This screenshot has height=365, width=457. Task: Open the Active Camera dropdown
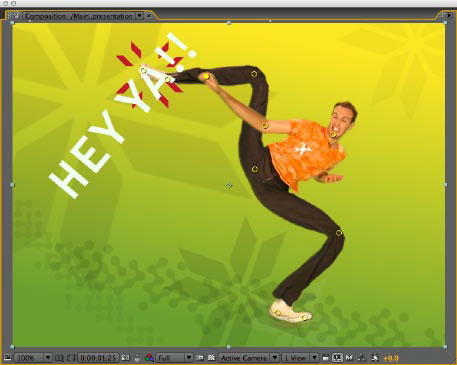tap(249, 358)
